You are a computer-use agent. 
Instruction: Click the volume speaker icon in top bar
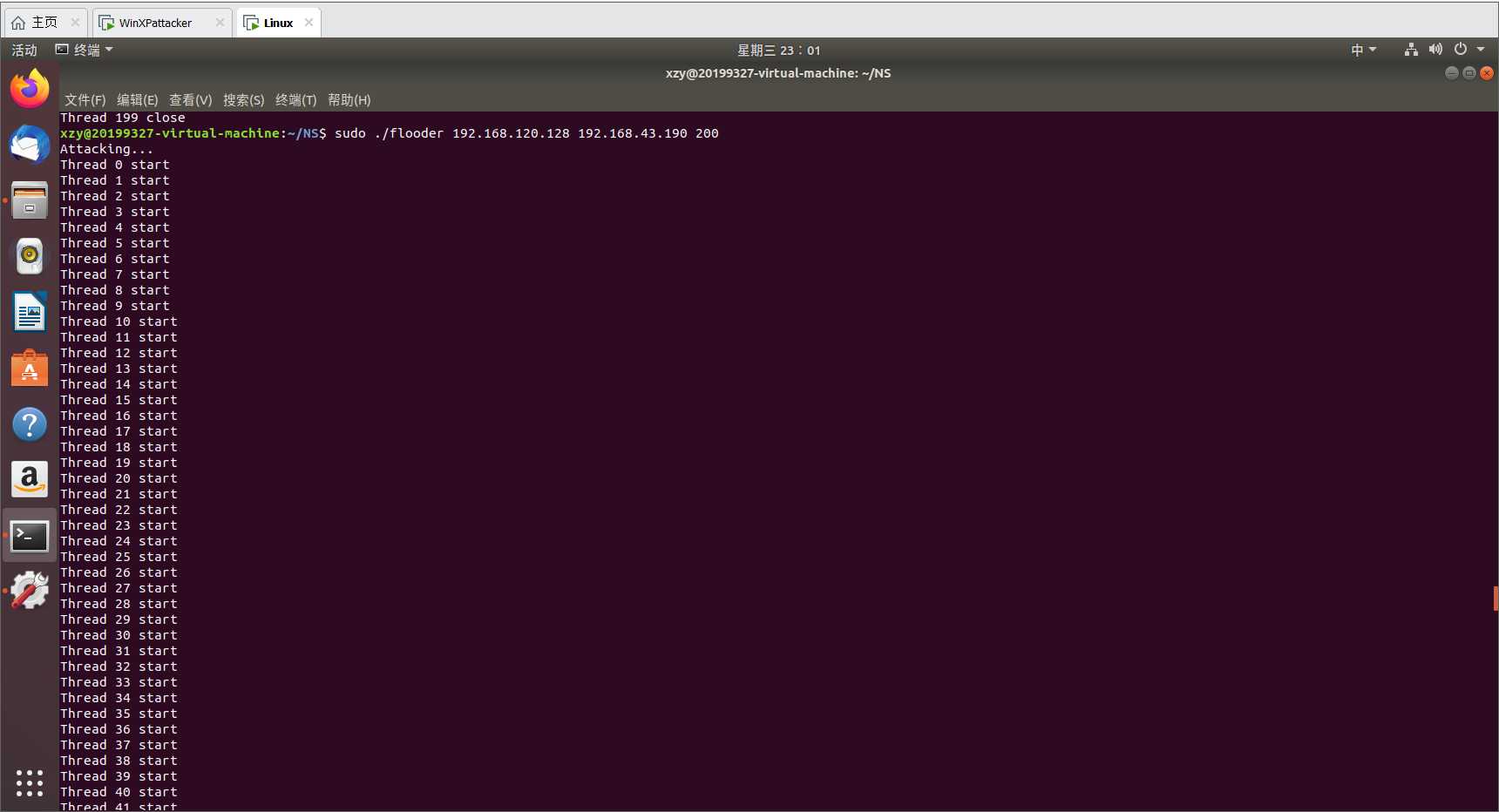click(1435, 50)
